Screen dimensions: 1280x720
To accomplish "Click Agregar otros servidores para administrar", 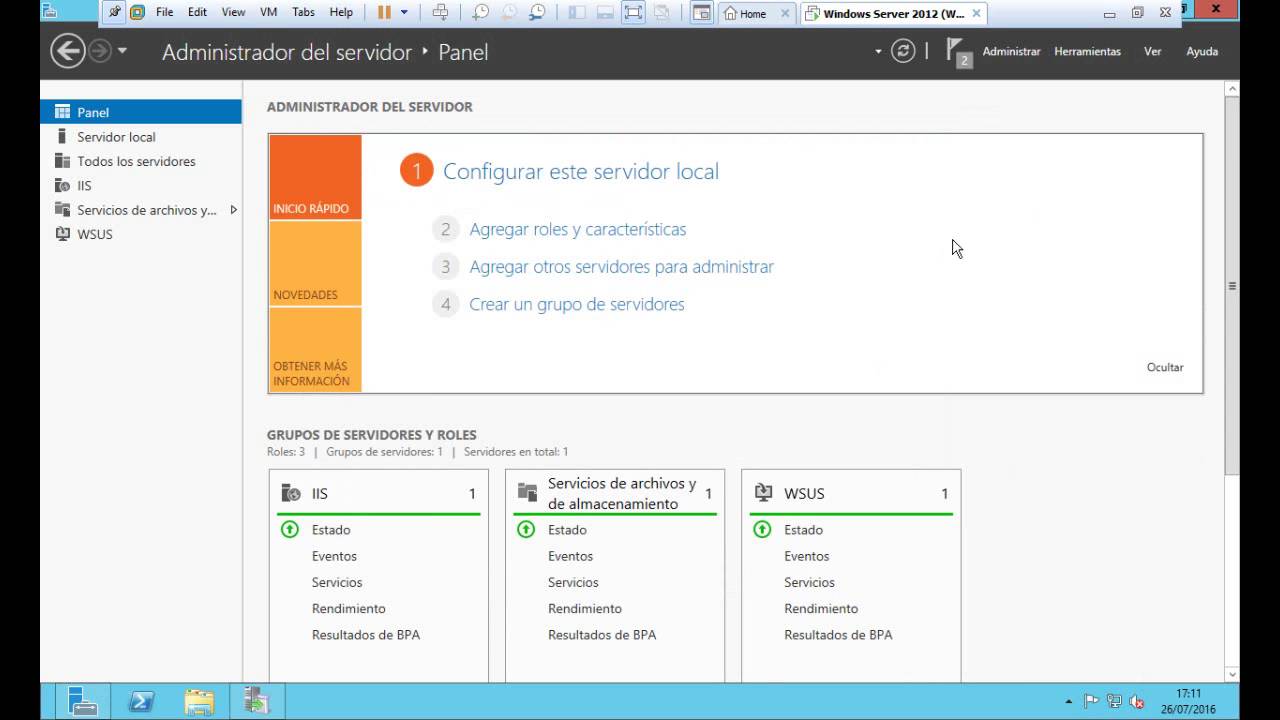I will click(622, 267).
